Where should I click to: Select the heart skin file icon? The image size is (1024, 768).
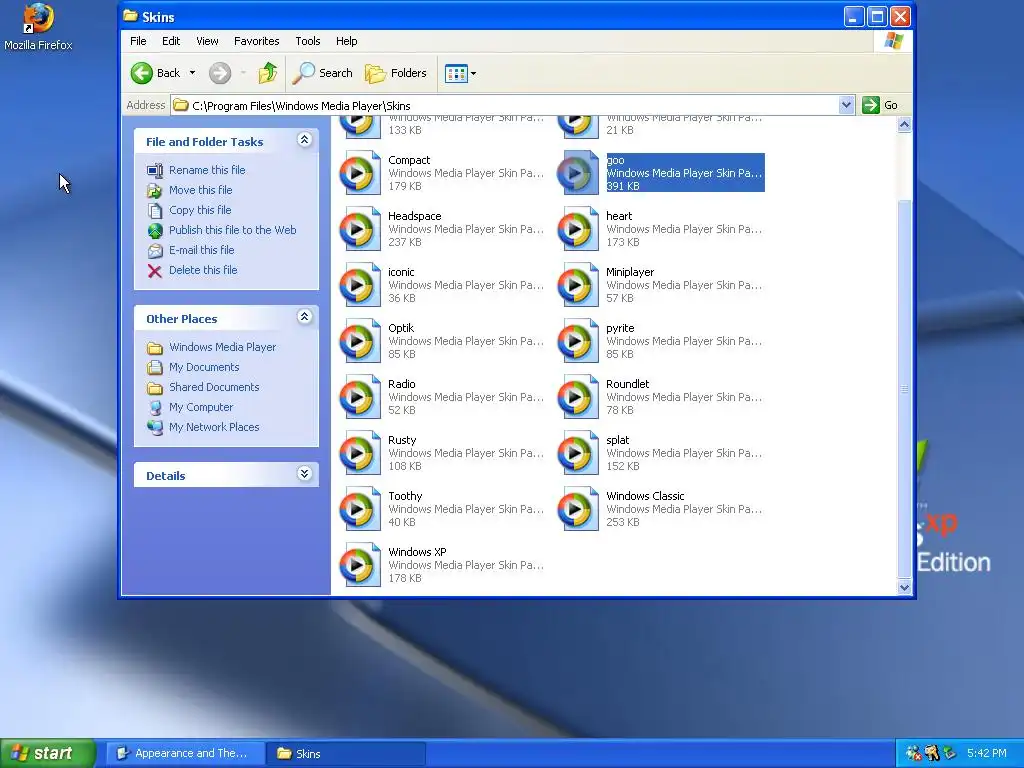point(578,229)
